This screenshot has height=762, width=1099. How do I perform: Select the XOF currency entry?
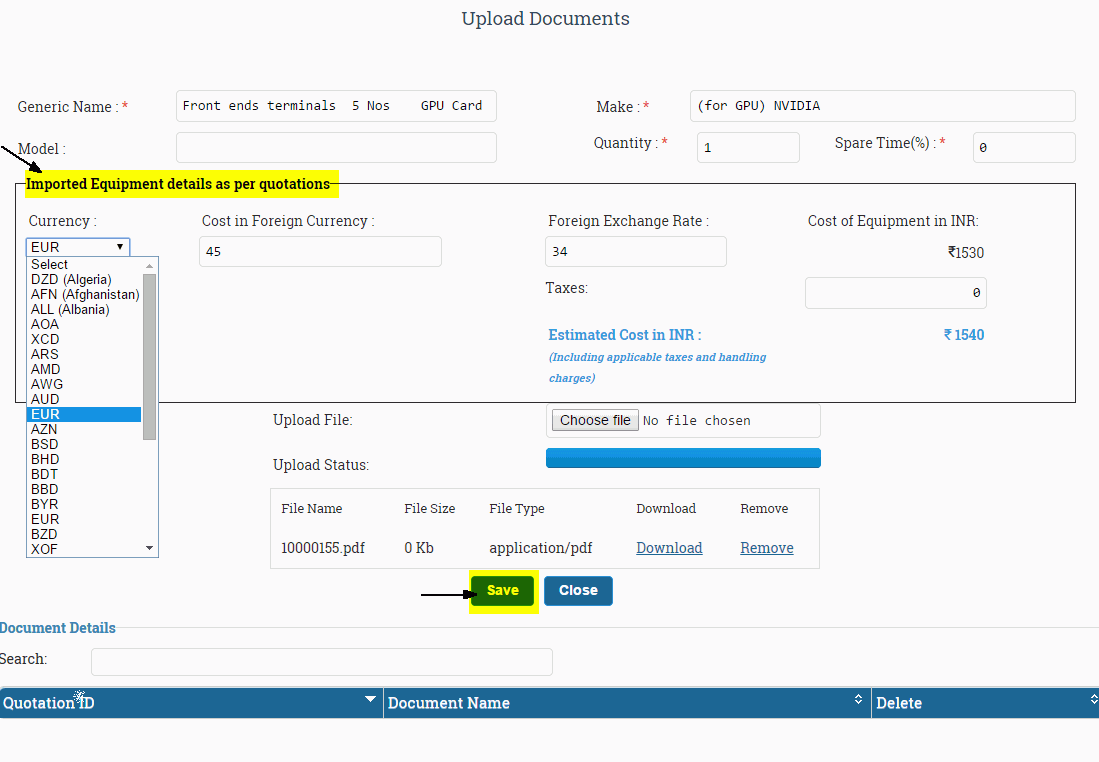pyautogui.click(x=44, y=549)
